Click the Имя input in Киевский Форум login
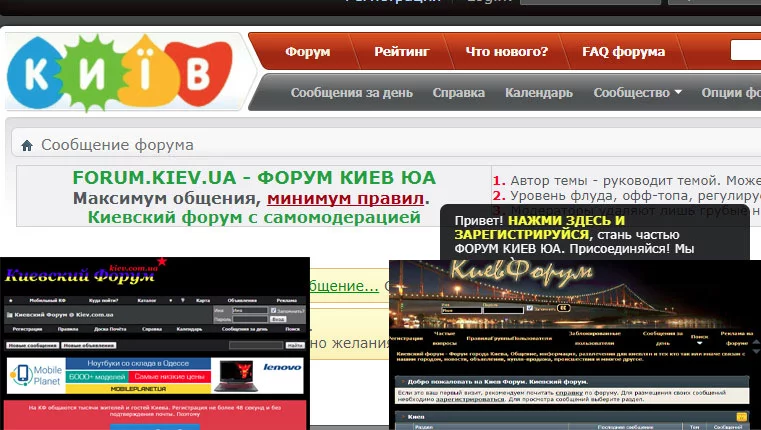 coord(249,310)
